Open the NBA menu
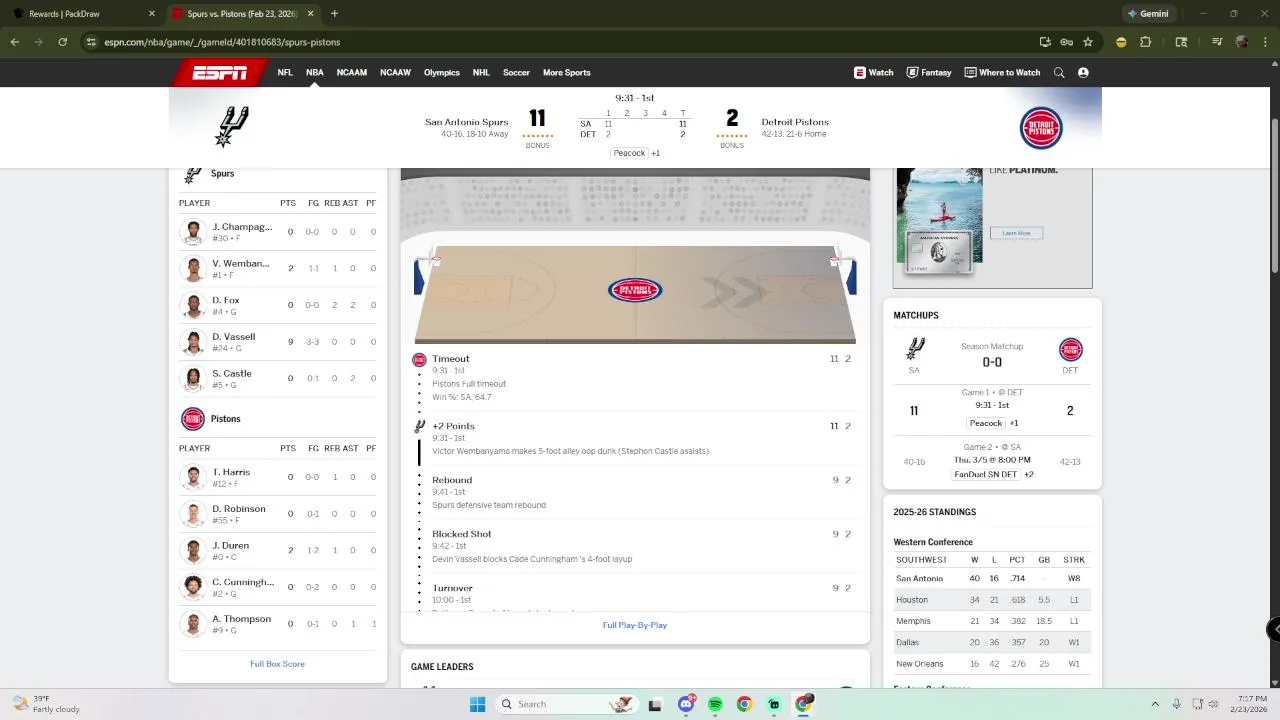Image resolution: width=1280 pixels, height=720 pixels. point(315,73)
